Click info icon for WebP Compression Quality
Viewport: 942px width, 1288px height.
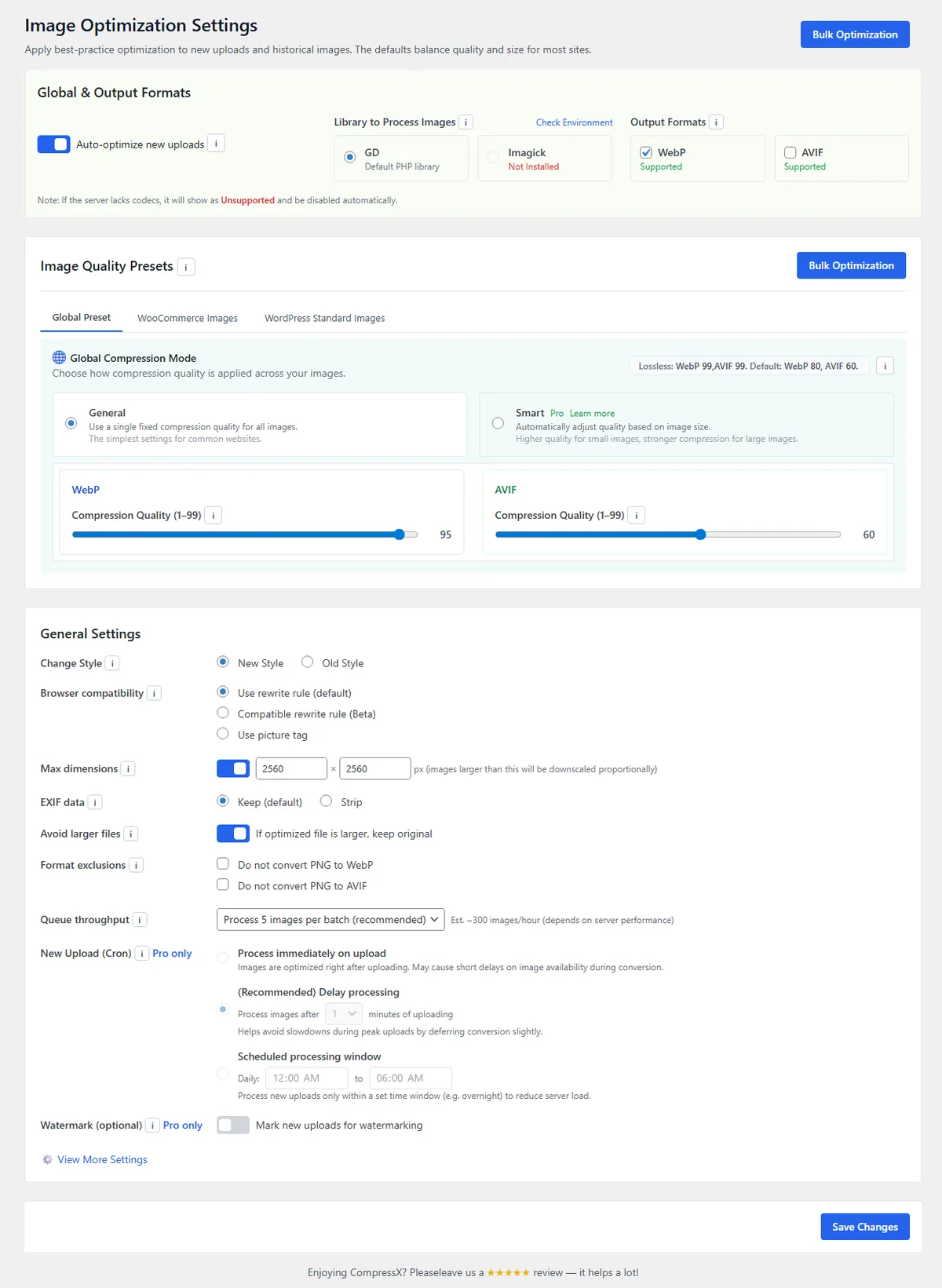[x=213, y=516]
